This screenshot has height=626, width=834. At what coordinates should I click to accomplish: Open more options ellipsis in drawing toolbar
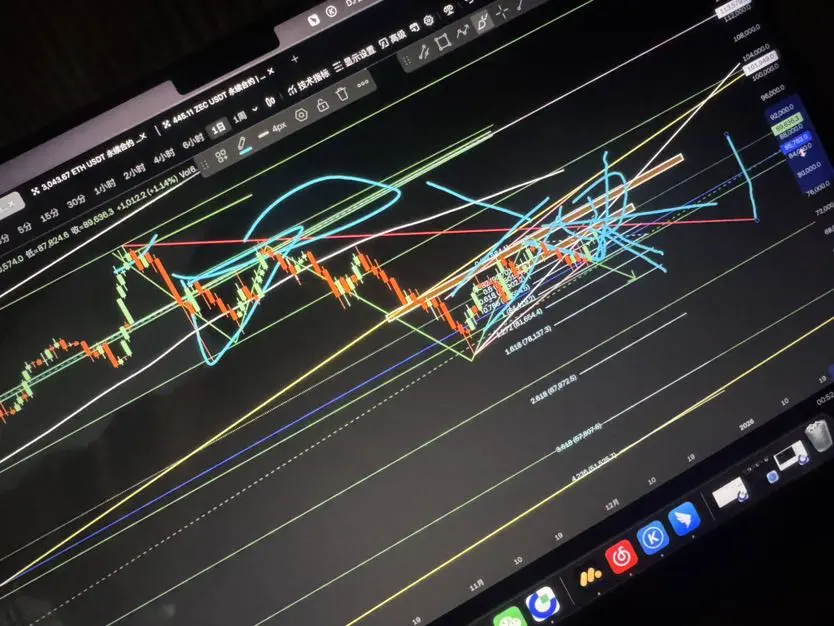[x=363, y=84]
